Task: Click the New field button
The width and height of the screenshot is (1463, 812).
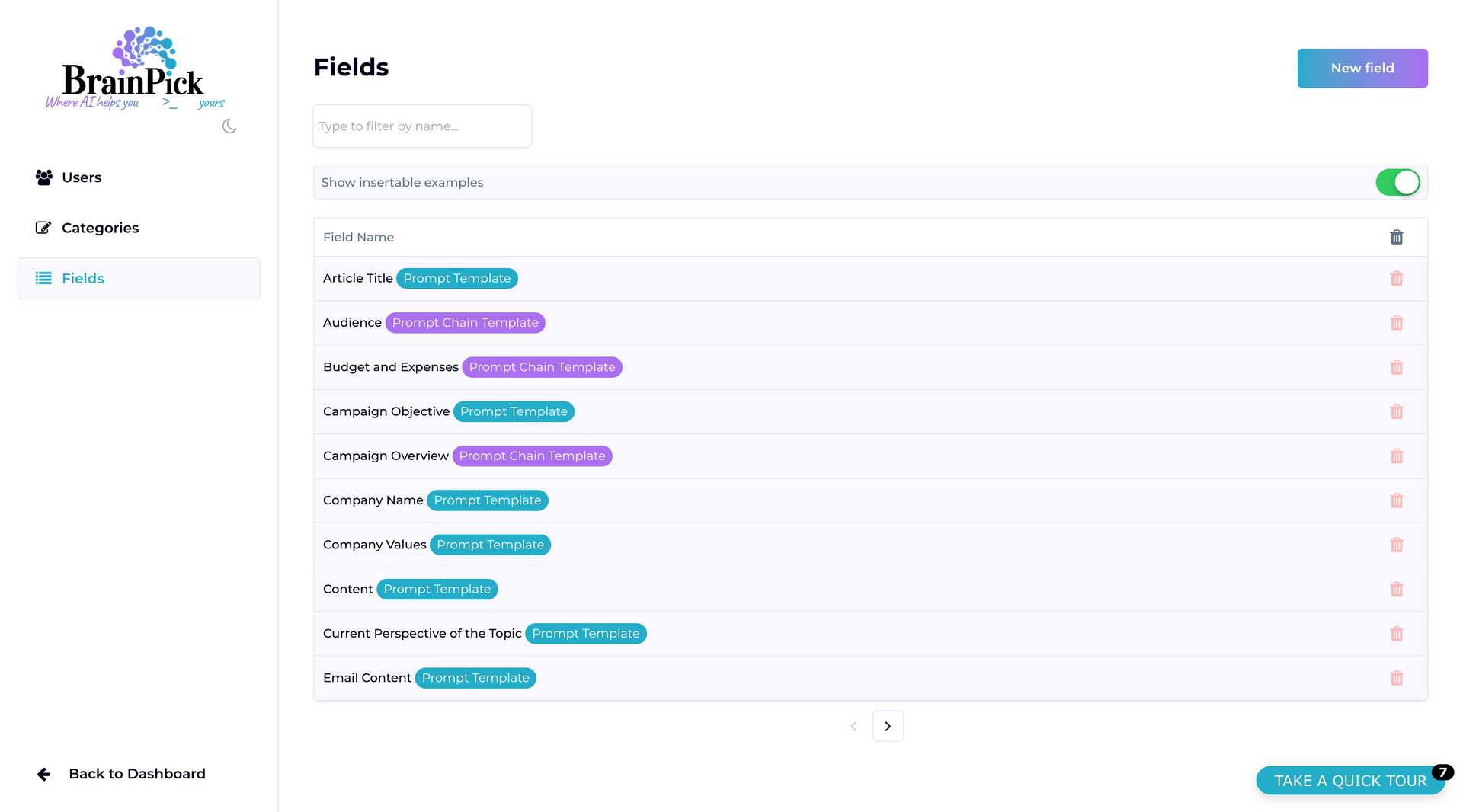Action: pyautogui.click(x=1362, y=69)
